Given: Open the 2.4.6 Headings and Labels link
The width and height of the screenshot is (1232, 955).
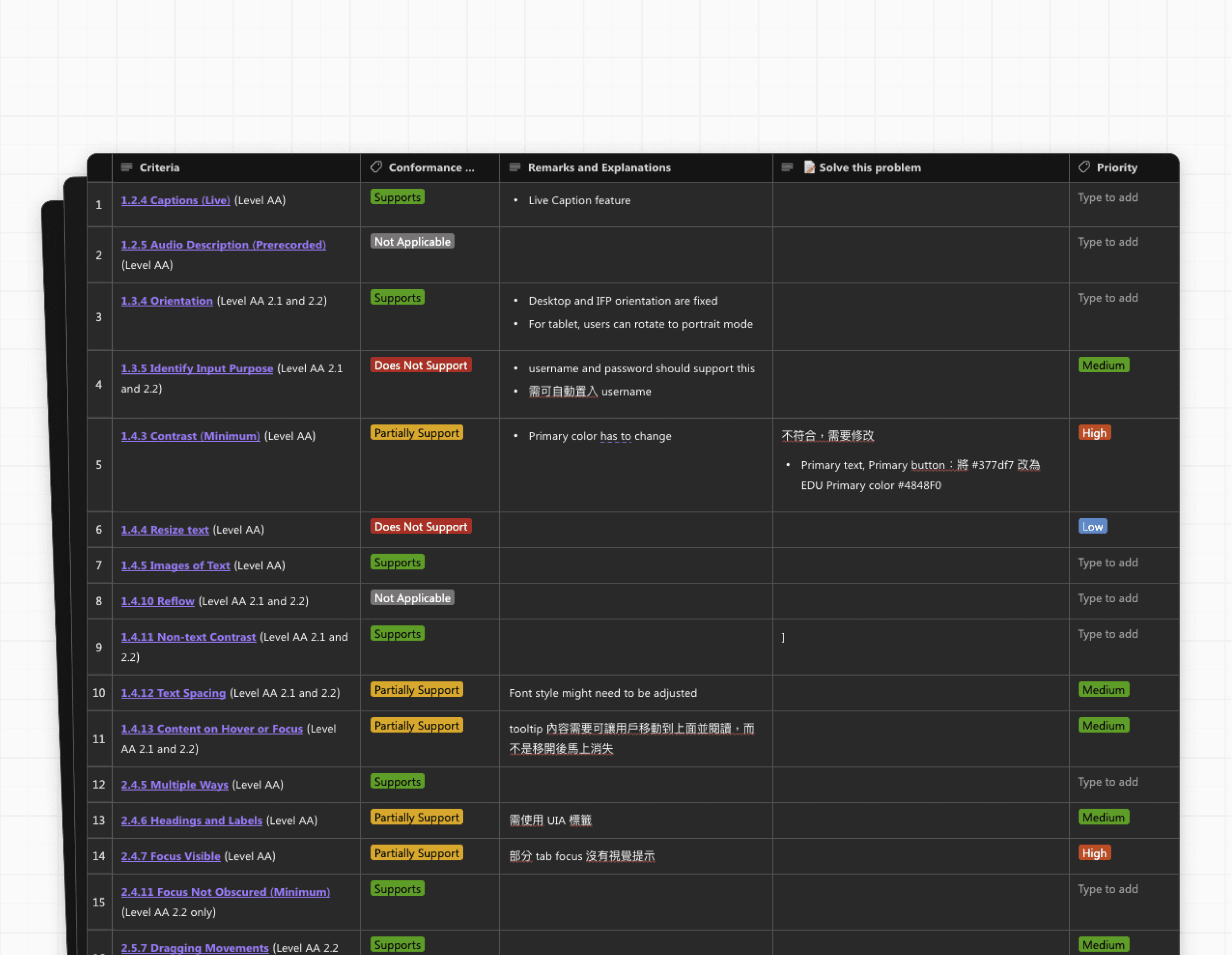Looking at the screenshot, I should pyautogui.click(x=191, y=820).
